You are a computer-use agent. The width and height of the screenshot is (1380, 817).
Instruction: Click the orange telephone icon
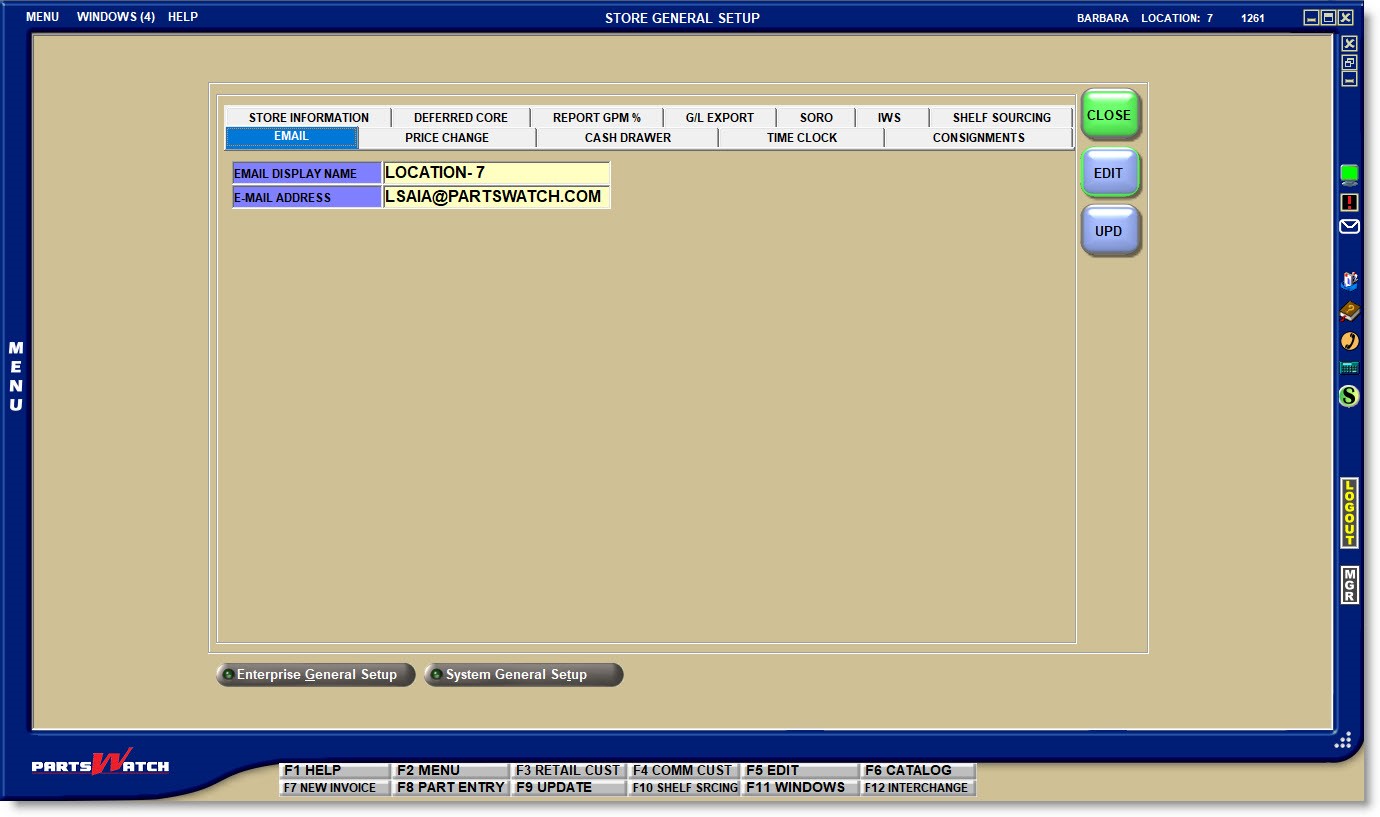tap(1349, 341)
